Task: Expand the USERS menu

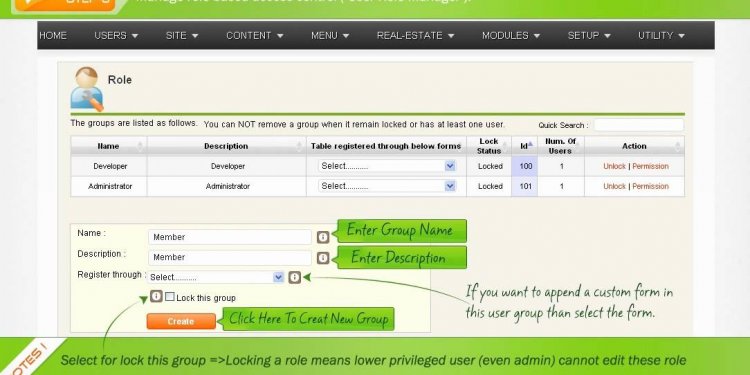Action: tap(116, 35)
